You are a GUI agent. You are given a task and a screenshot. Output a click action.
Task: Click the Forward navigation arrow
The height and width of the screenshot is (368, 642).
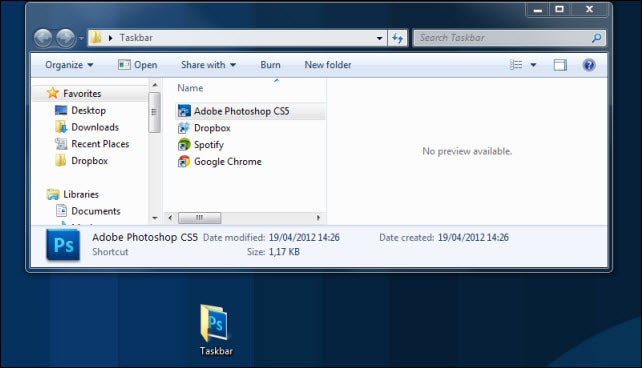[x=66, y=38]
